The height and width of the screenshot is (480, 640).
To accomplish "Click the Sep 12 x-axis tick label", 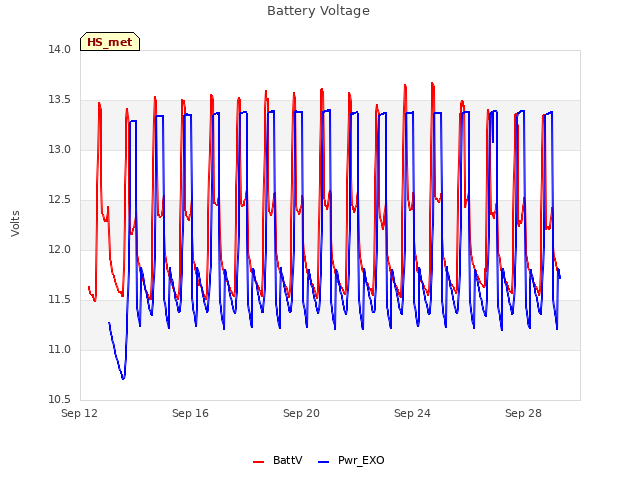I will pyautogui.click(x=80, y=413).
